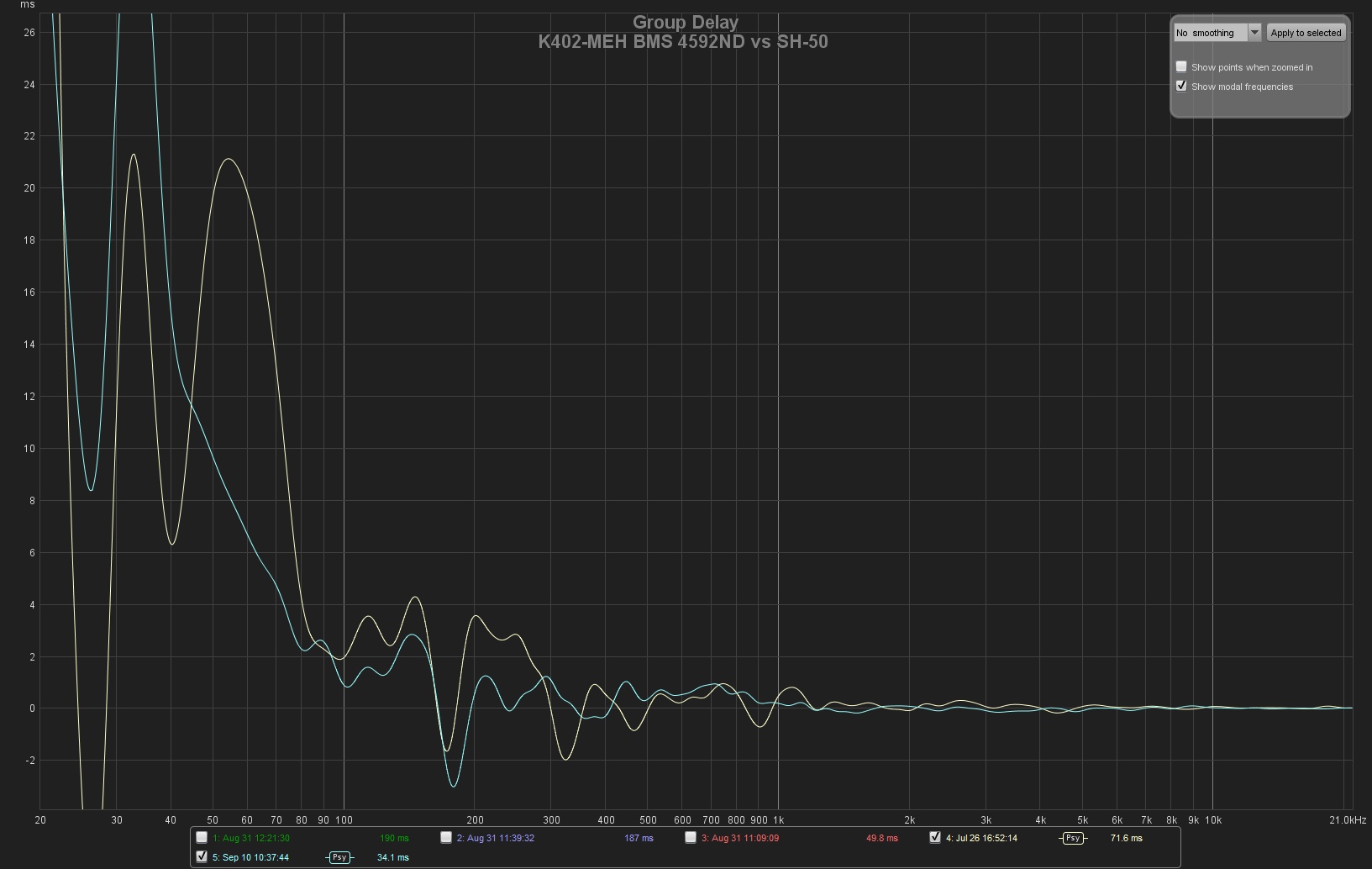Open the No smoothing dropdown

1217,33
